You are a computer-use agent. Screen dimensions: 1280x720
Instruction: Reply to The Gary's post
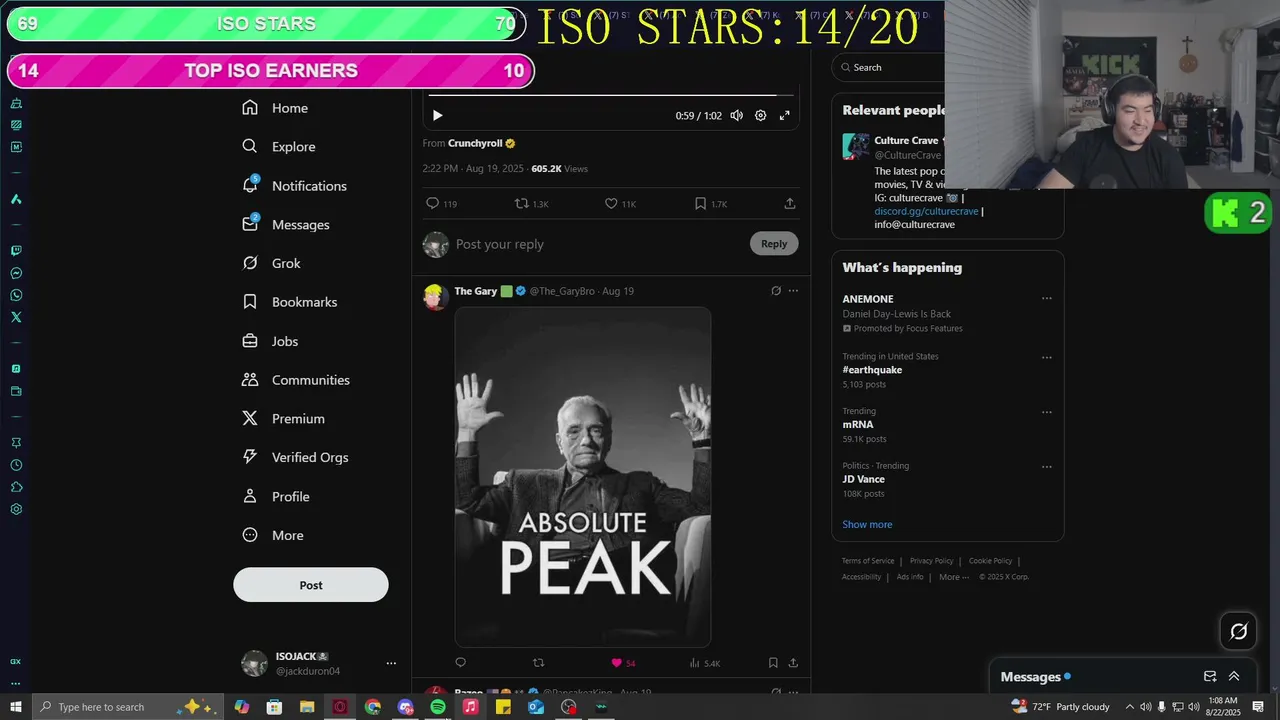pos(461,663)
